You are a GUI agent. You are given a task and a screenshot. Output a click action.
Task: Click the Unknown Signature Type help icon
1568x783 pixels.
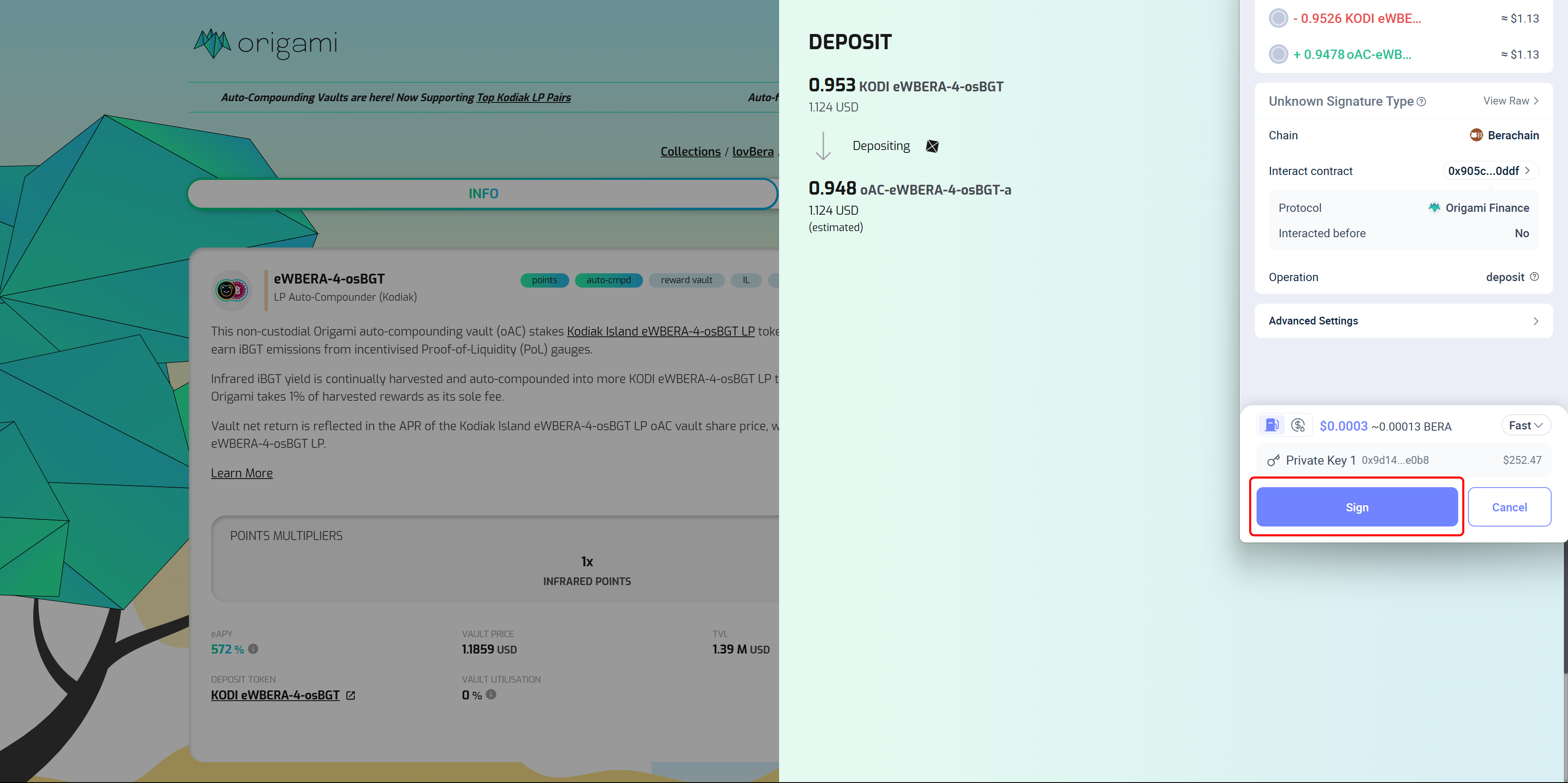point(1421,102)
